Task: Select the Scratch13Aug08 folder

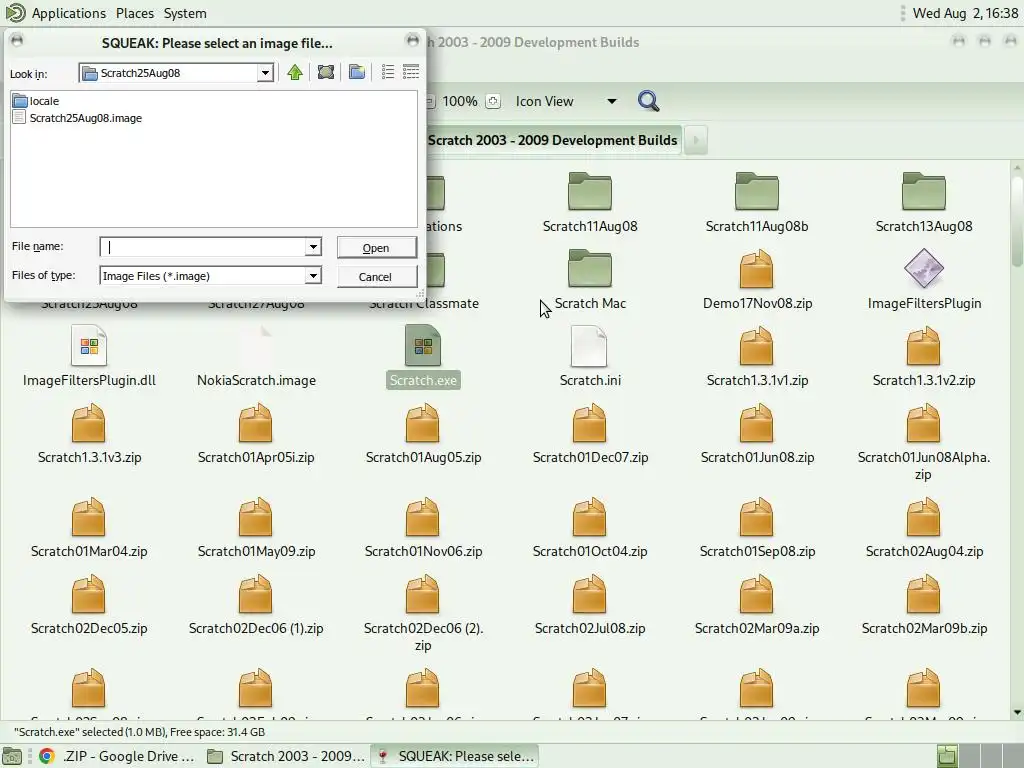Action: [923, 202]
